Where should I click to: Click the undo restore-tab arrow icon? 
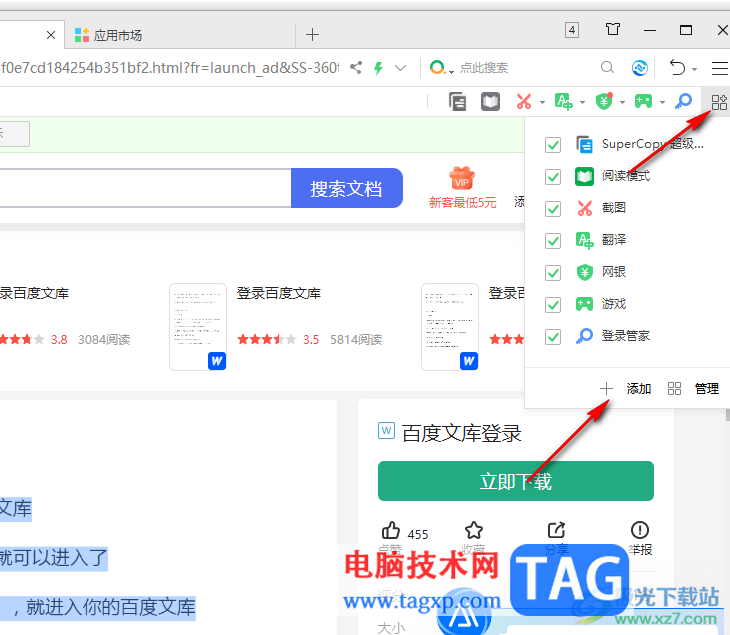point(677,68)
